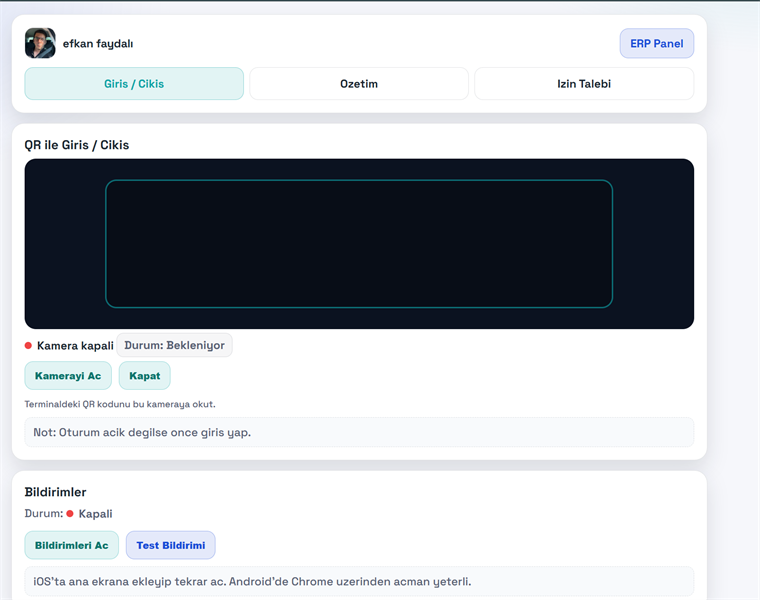
Task: Enable notifications via Bildirimleri Ac
Action: [x=72, y=545]
